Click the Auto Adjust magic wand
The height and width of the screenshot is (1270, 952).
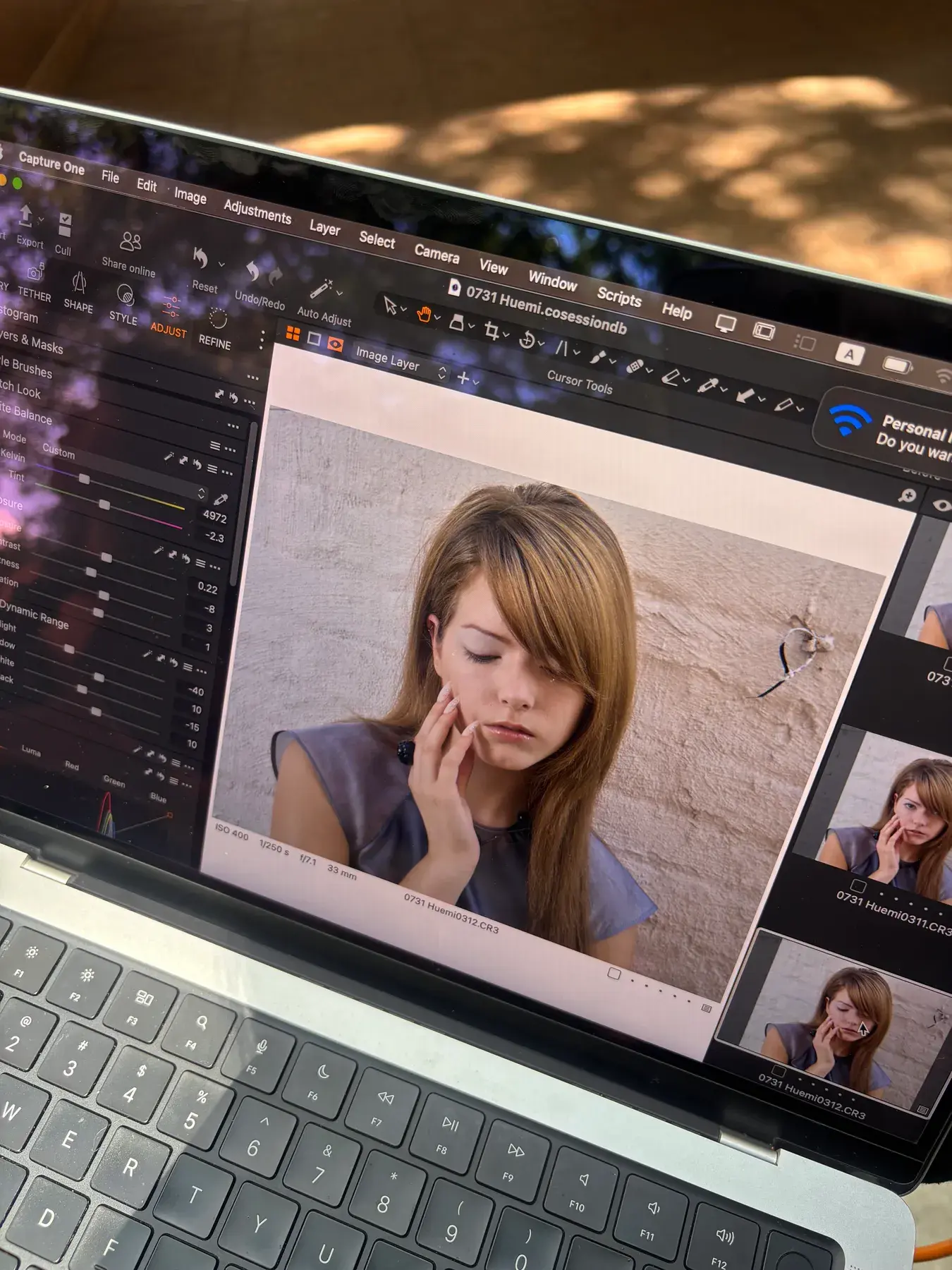(321, 289)
